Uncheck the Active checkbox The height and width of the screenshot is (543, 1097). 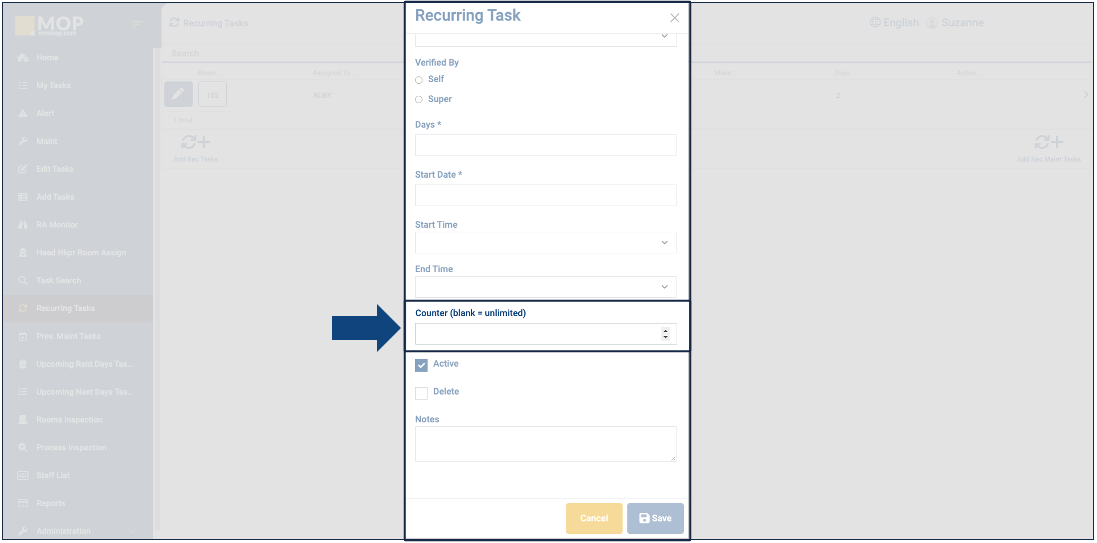(421, 365)
